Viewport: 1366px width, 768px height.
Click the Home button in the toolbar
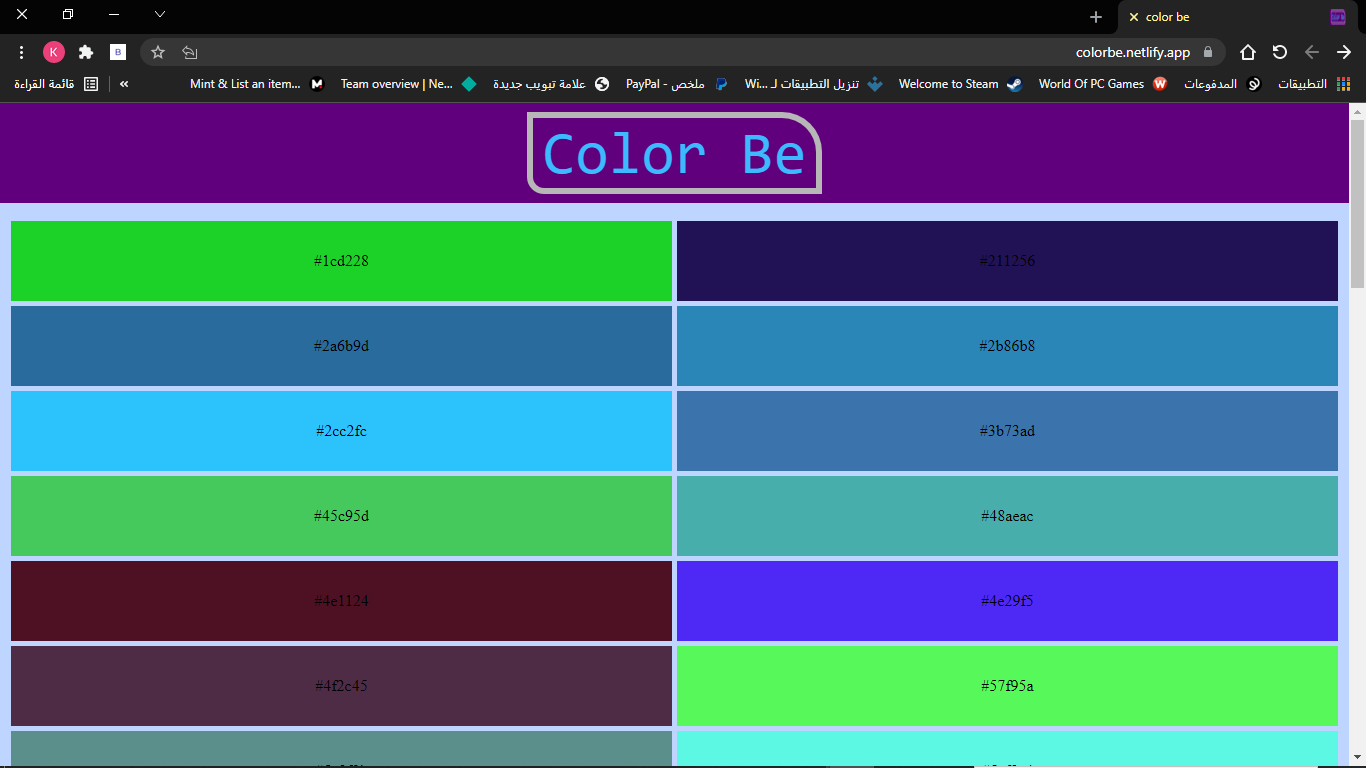[1248, 52]
